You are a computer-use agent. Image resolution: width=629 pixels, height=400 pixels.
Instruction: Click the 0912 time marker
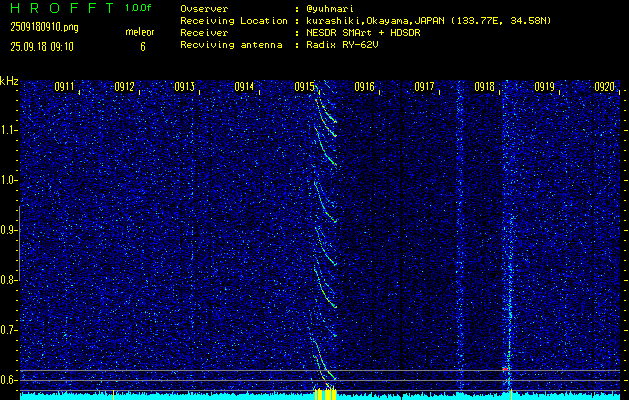[124, 87]
